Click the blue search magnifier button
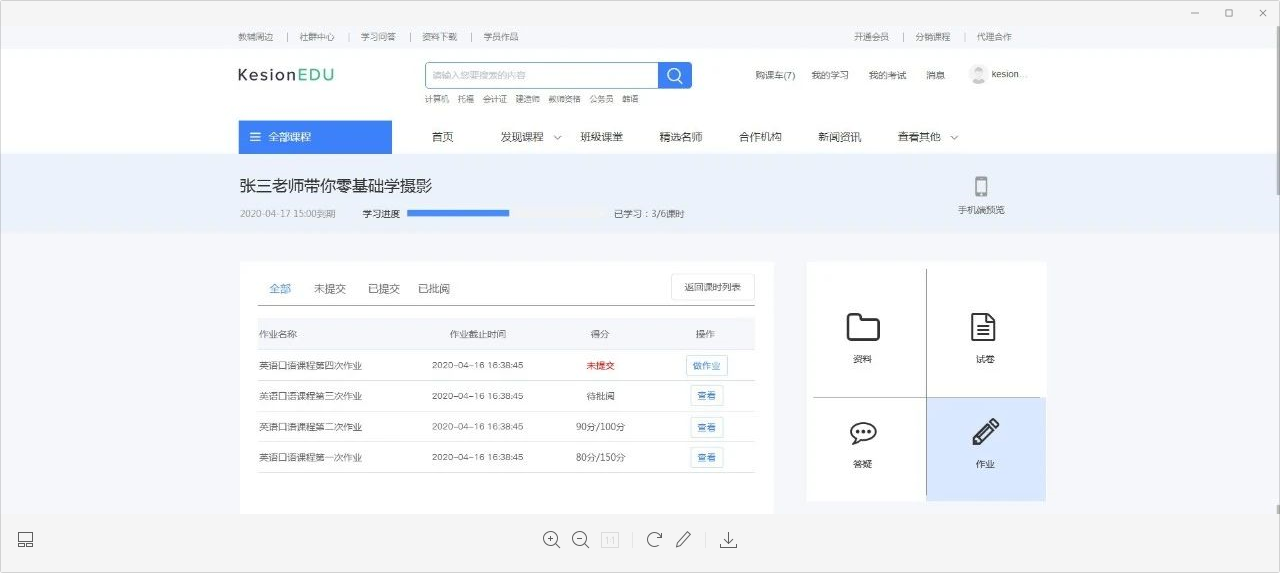This screenshot has height=573, width=1280. tap(674, 76)
